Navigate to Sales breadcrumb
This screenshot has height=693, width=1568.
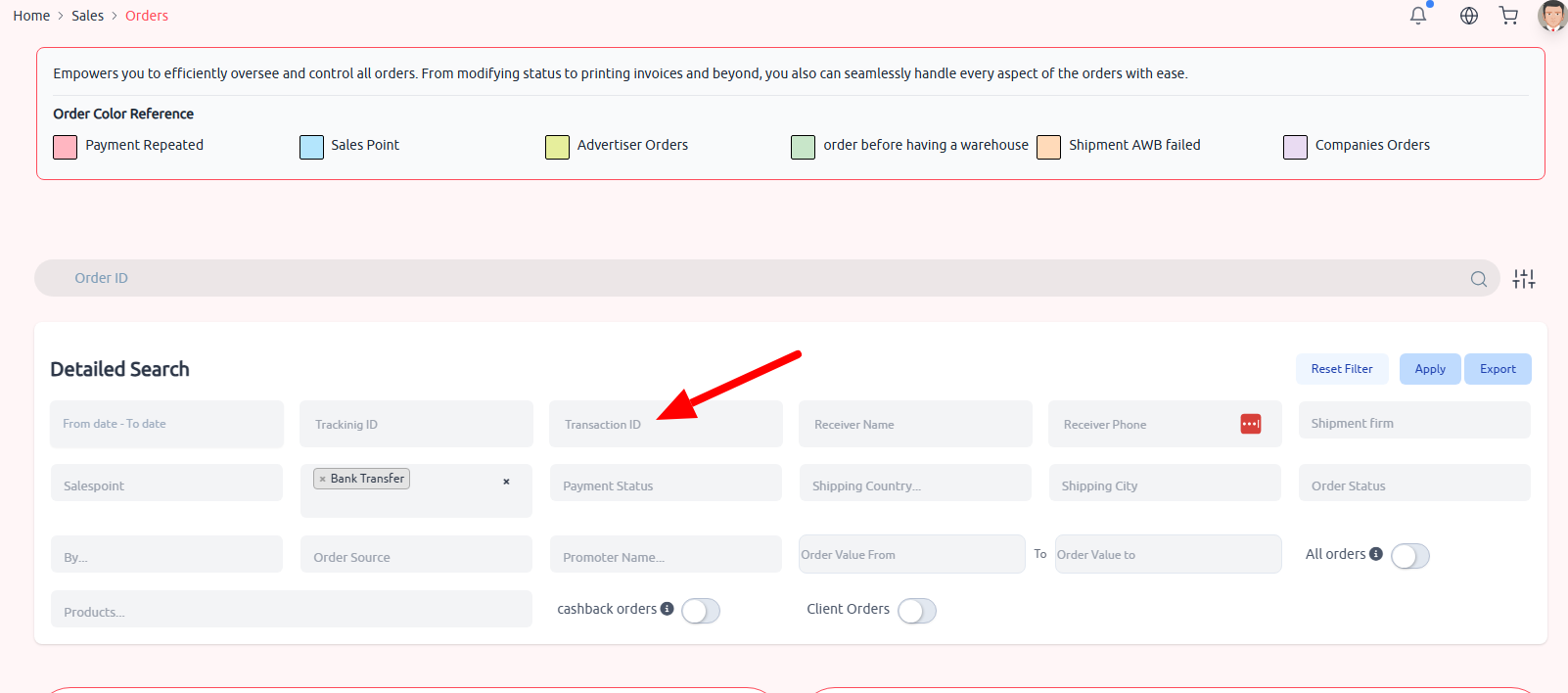(x=87, y=16)
